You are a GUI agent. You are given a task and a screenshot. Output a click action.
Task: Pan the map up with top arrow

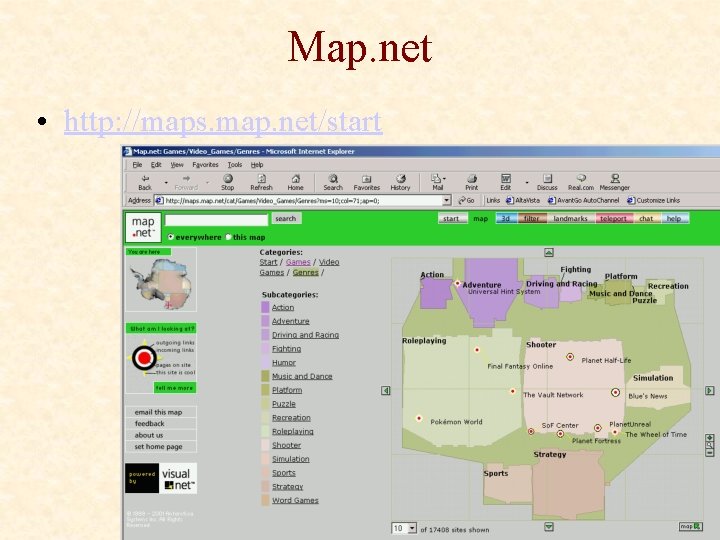point(549,252)
